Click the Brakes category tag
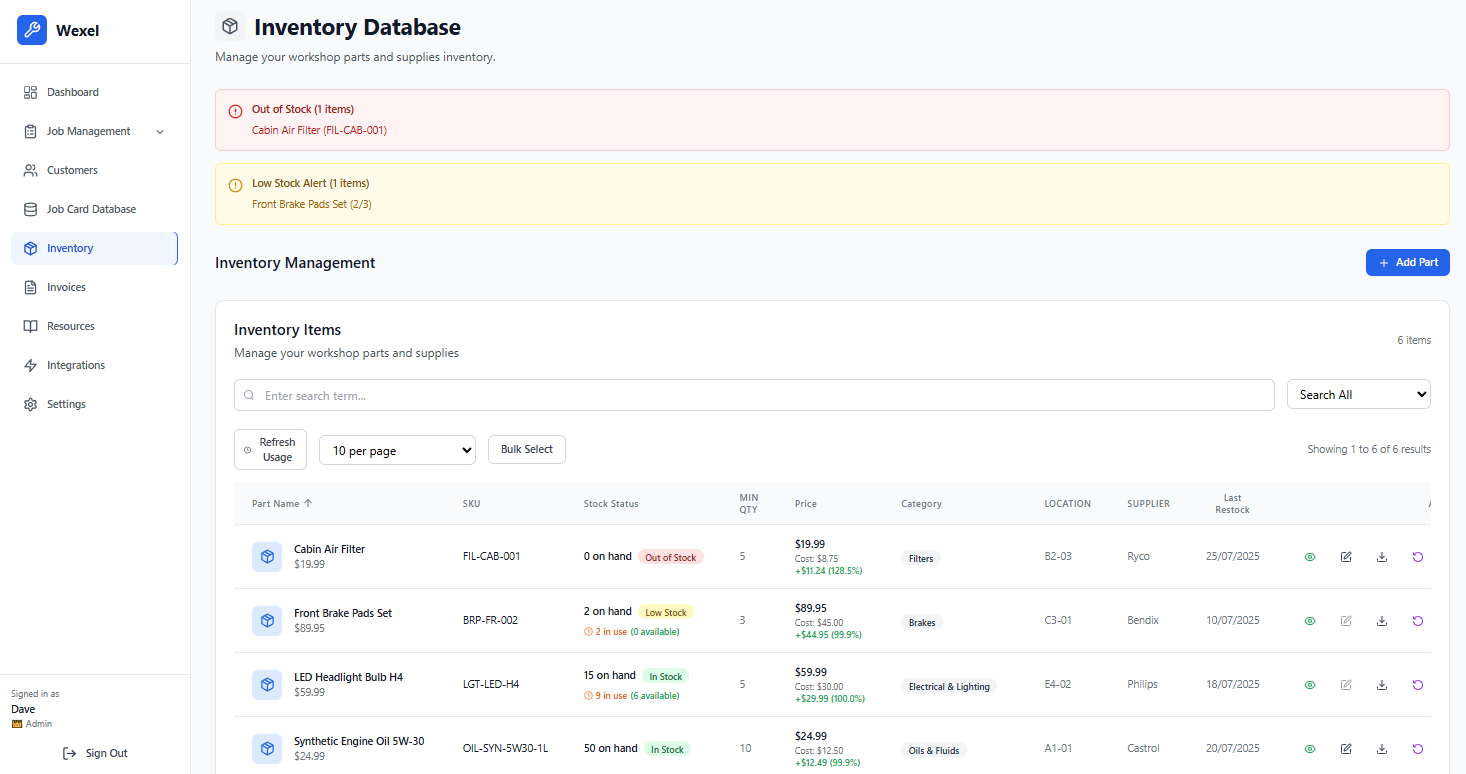 click(x=922, y=622)
